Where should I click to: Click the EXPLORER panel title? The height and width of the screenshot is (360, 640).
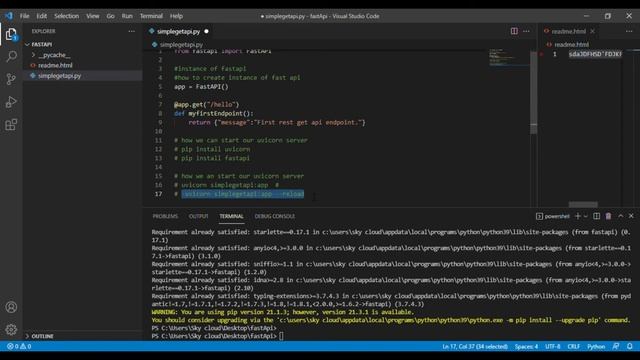click(44, 31)
